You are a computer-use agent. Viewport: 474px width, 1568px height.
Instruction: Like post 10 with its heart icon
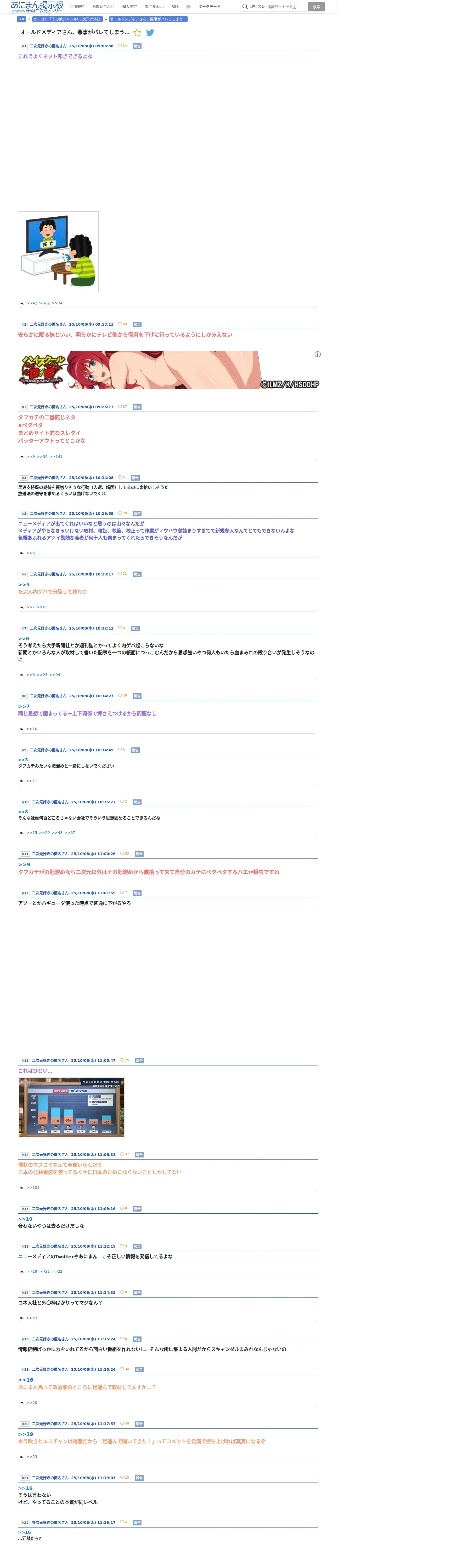122,802
